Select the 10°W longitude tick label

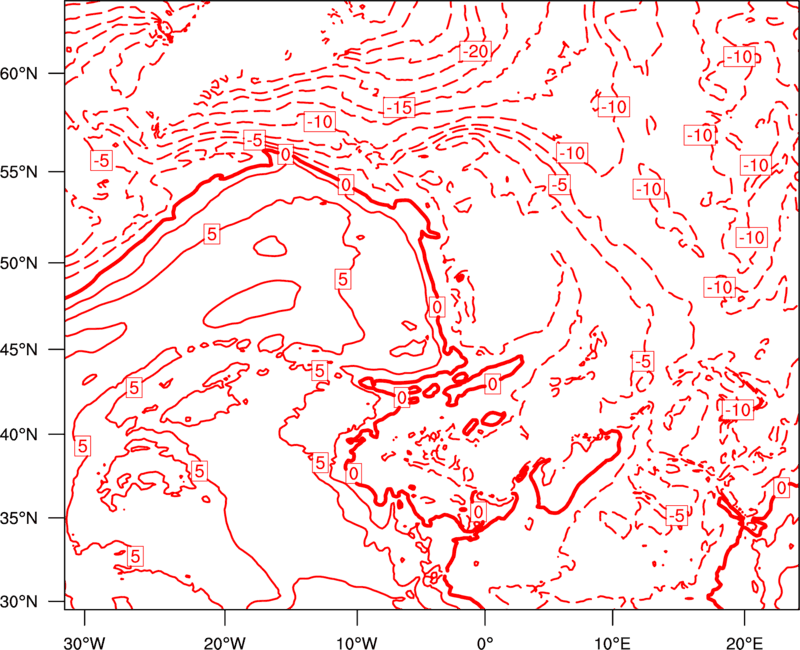click(x=356, y=642)
